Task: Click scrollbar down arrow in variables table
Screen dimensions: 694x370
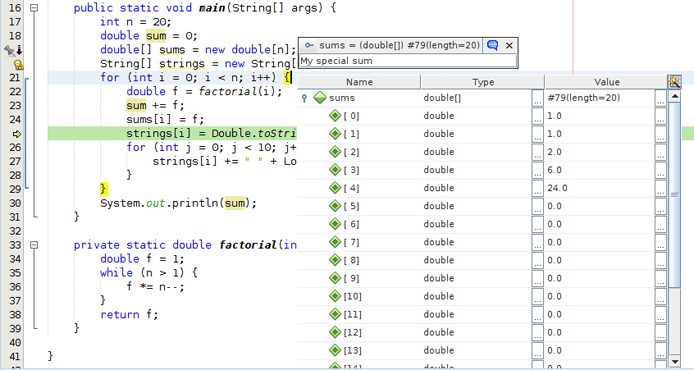Action: (x=675, y=361)
